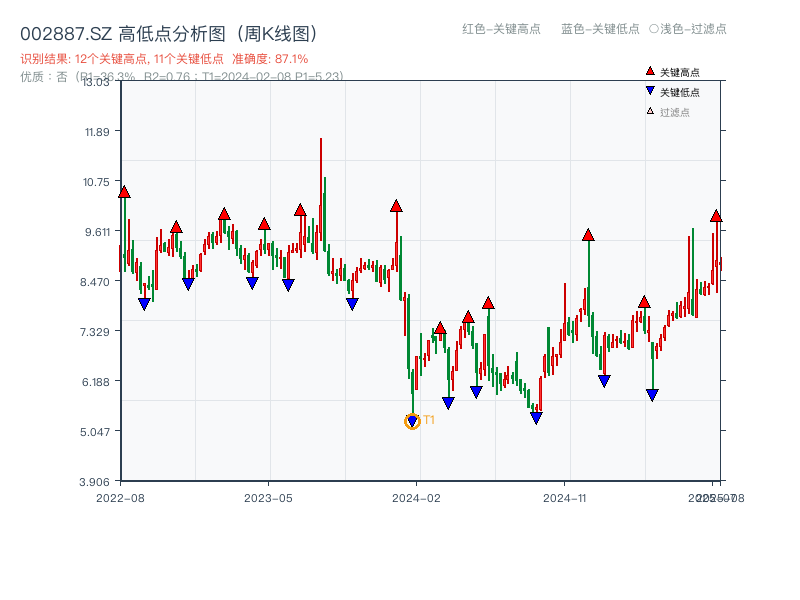Pick the blue low marker just before 2024-11
The image size is (800, 600).
[536, 418]
